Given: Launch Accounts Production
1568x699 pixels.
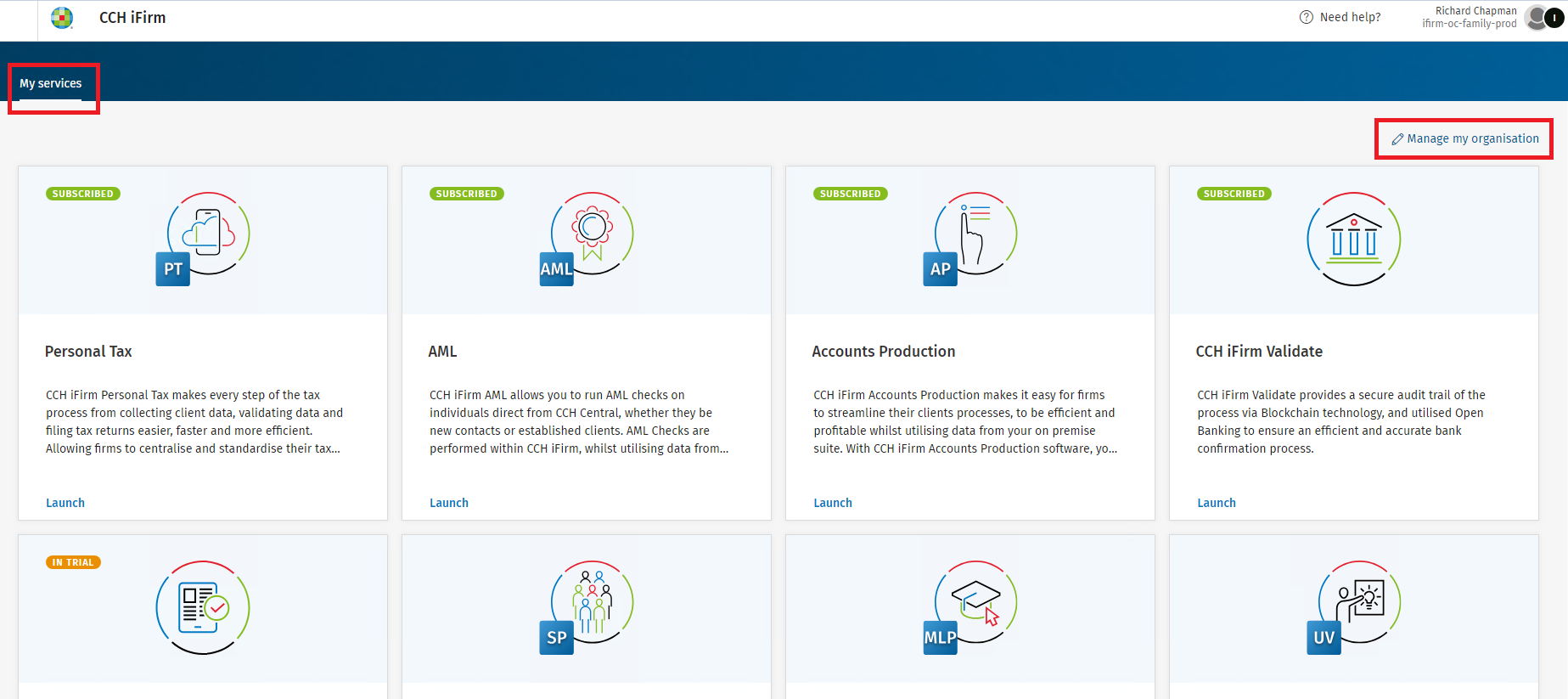Looking at the screenshot, I should (833, 503).
